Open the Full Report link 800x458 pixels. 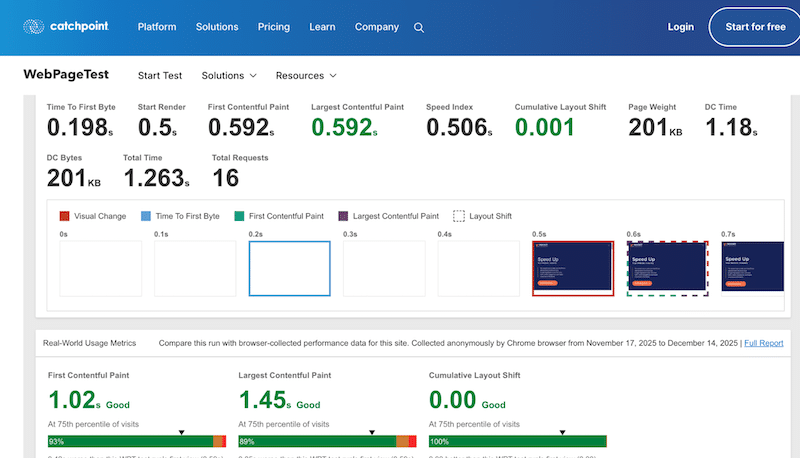764,343
